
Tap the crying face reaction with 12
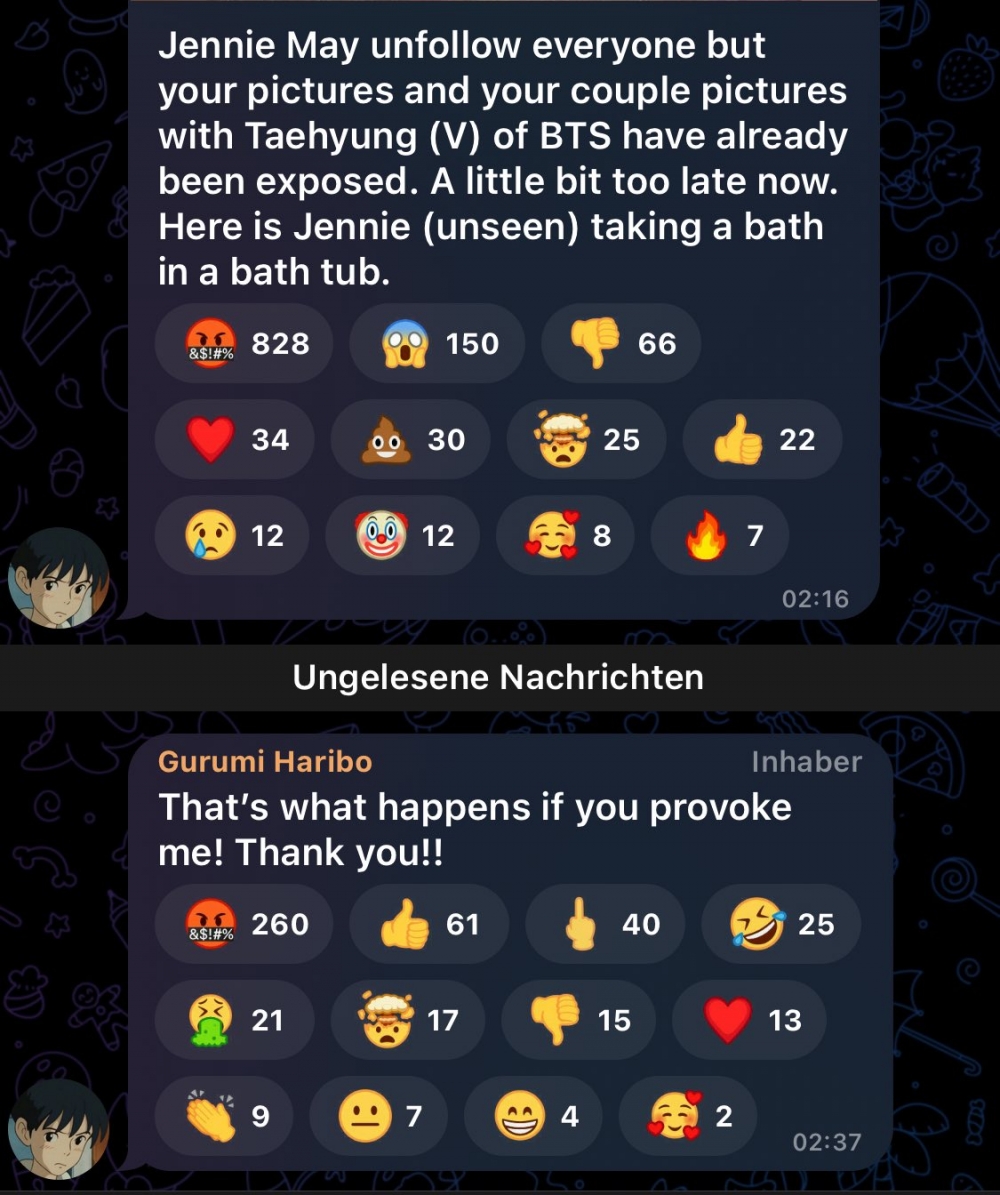pos(232,536)
